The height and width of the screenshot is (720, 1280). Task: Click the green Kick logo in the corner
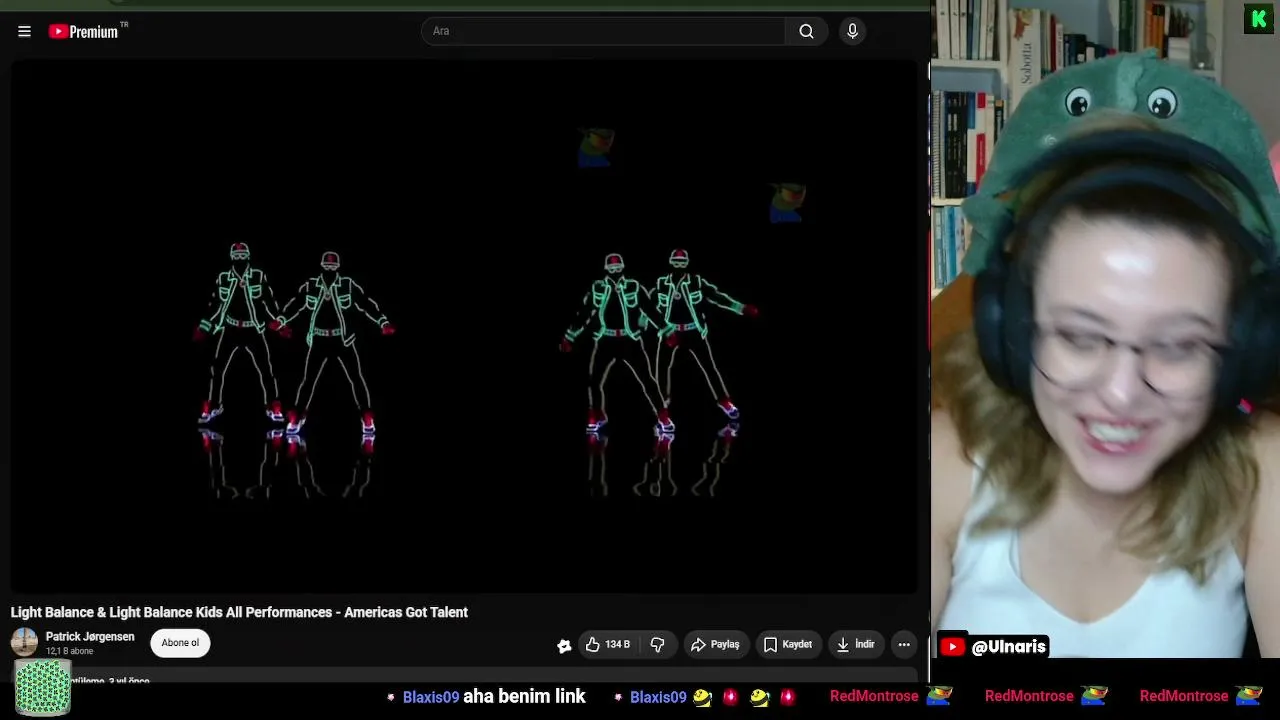coord(1259,19)
